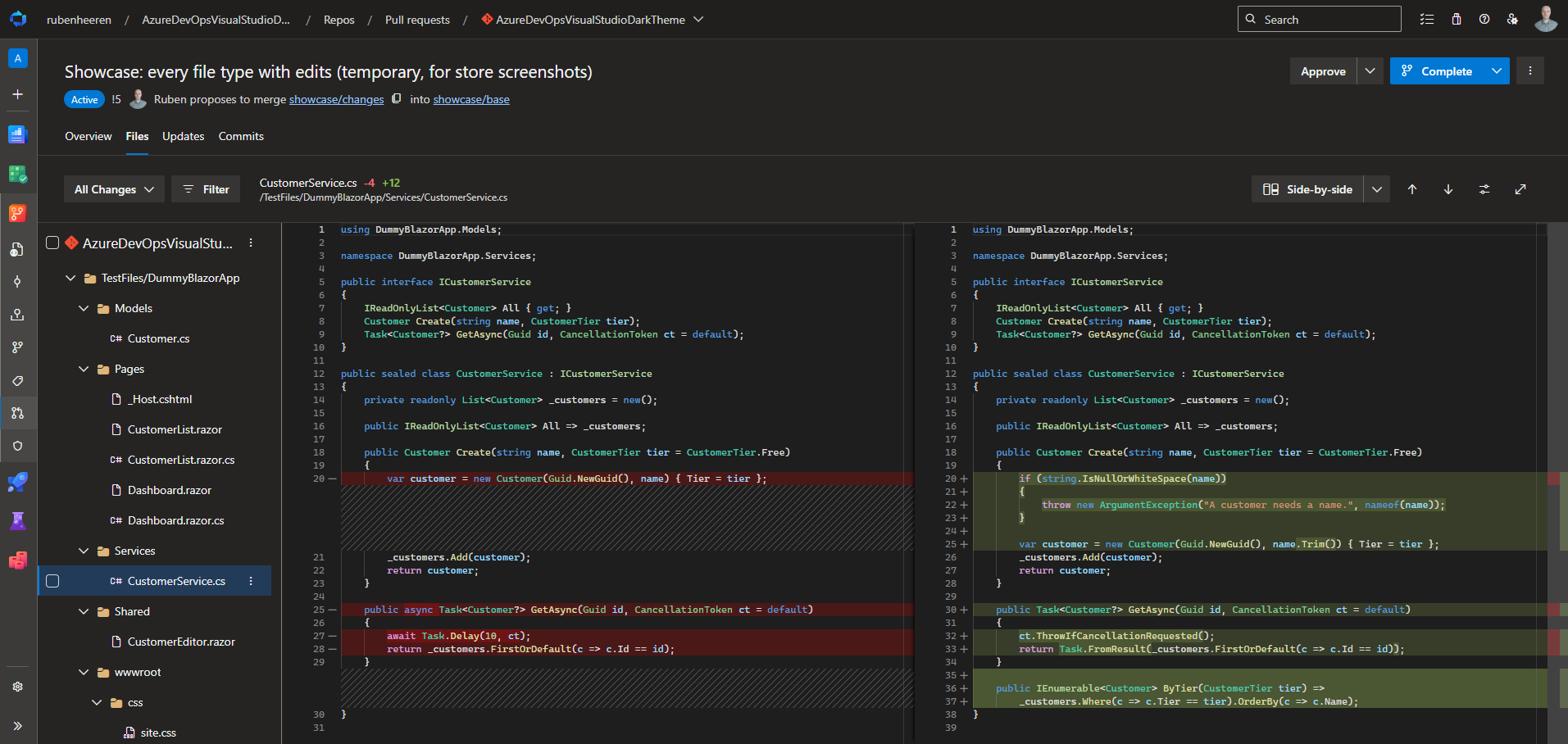Collapse the Services folder

(x=84, y=551)
